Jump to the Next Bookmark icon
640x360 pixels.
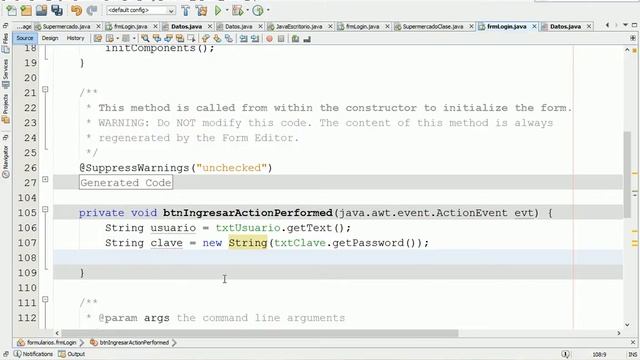pos(217,39)
